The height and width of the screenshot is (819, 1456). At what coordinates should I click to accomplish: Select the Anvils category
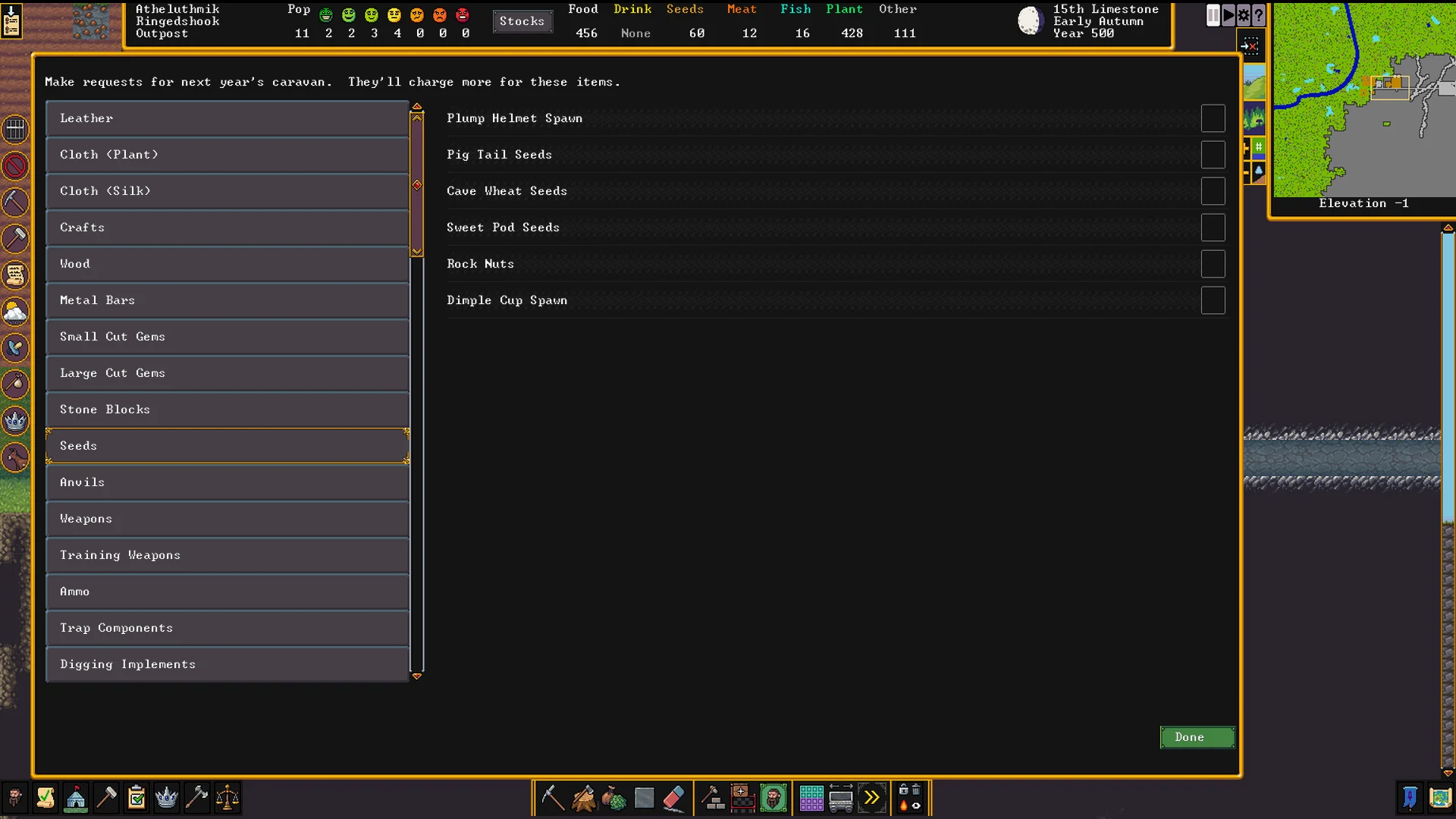[x=227, y=482]
